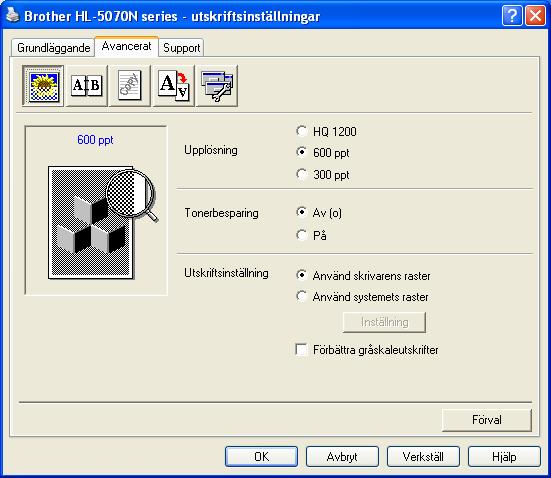Click the blue '600 ppt' preview label
551x478 pixels.
coord(95,140)
